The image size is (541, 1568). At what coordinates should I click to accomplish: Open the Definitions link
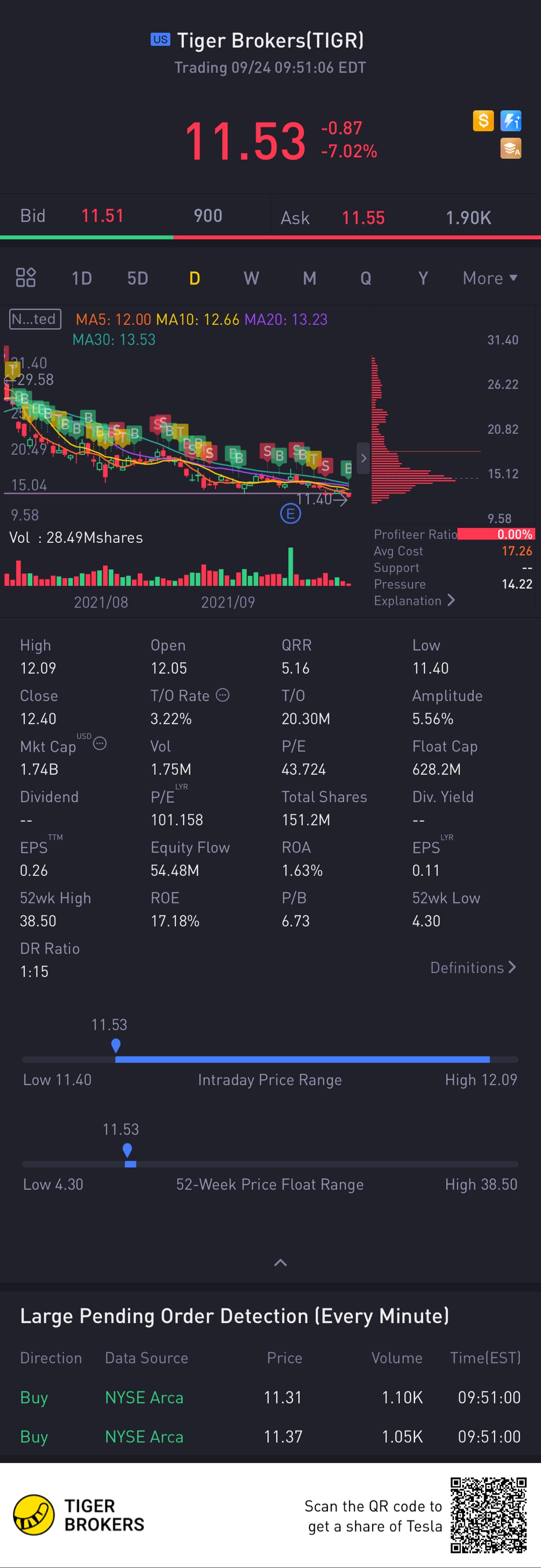click(473, 967)
